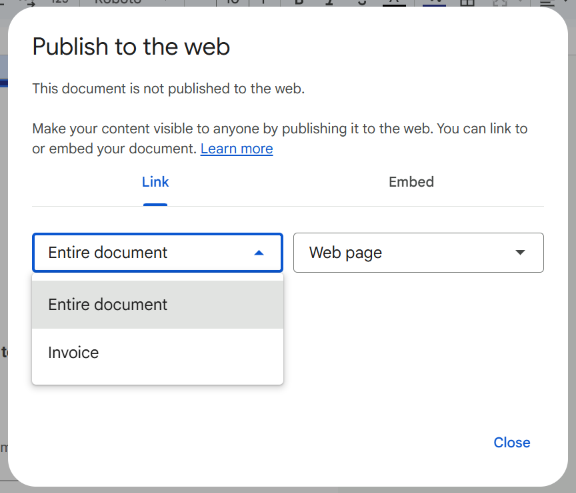Choose the Invoice sheet option
Screen dimensions: 576x493
[158, 353]
